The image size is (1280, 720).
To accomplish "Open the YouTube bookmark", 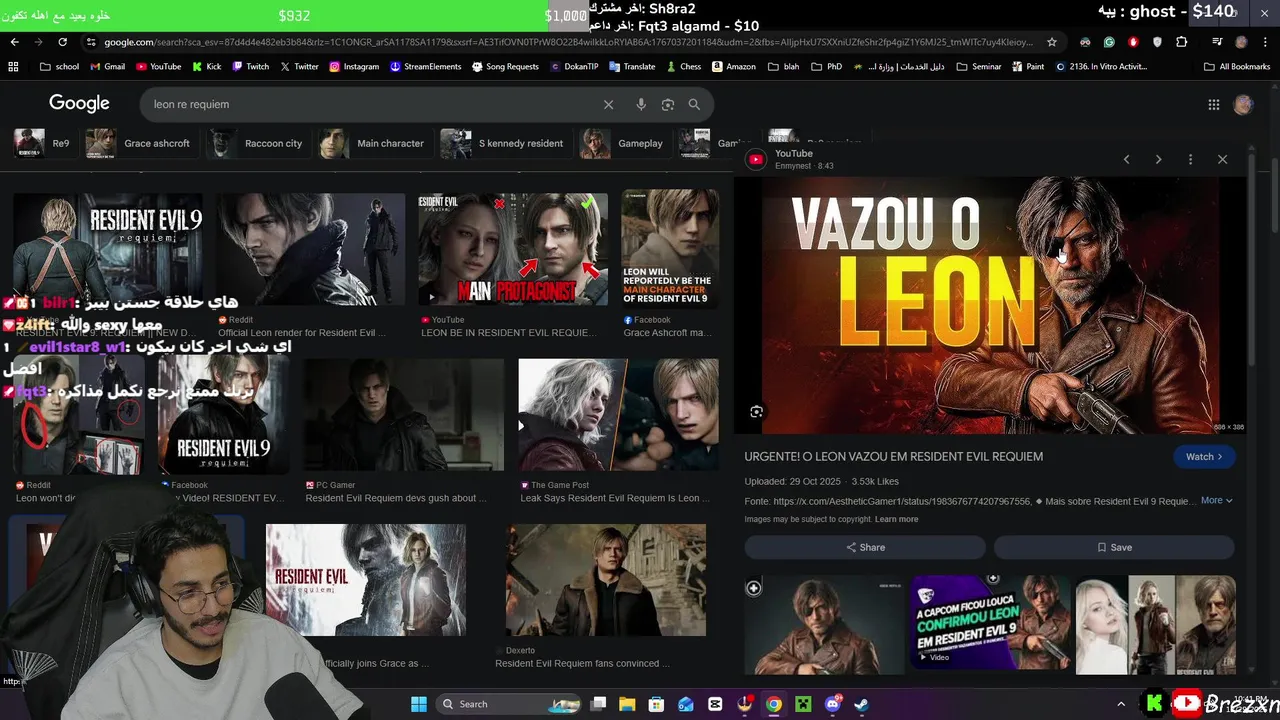I will 158,67.
